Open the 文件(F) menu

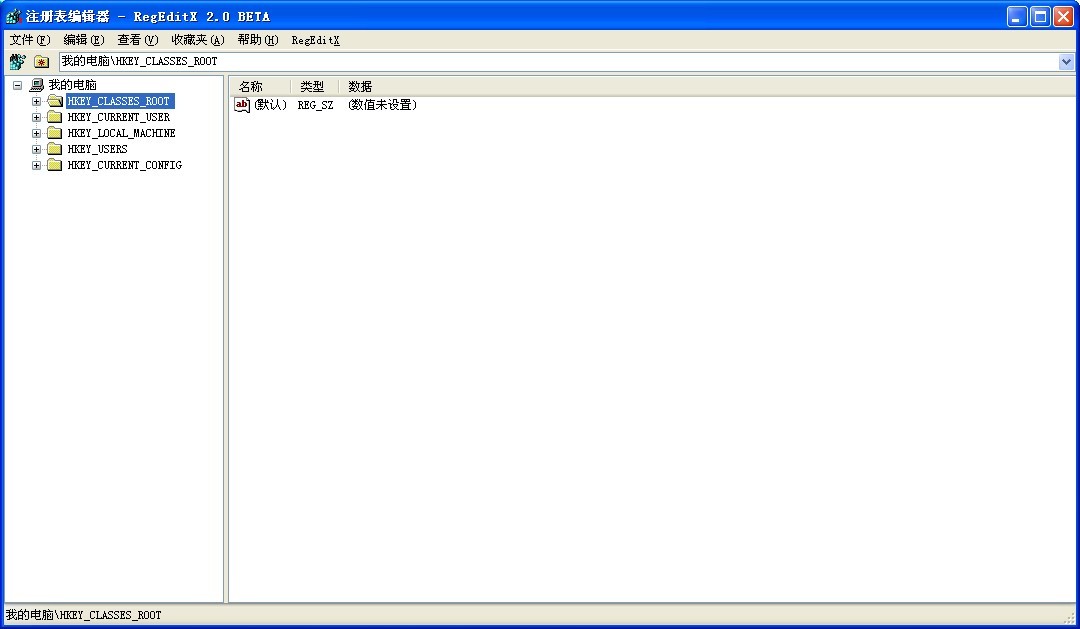click(x=29, y=40)
